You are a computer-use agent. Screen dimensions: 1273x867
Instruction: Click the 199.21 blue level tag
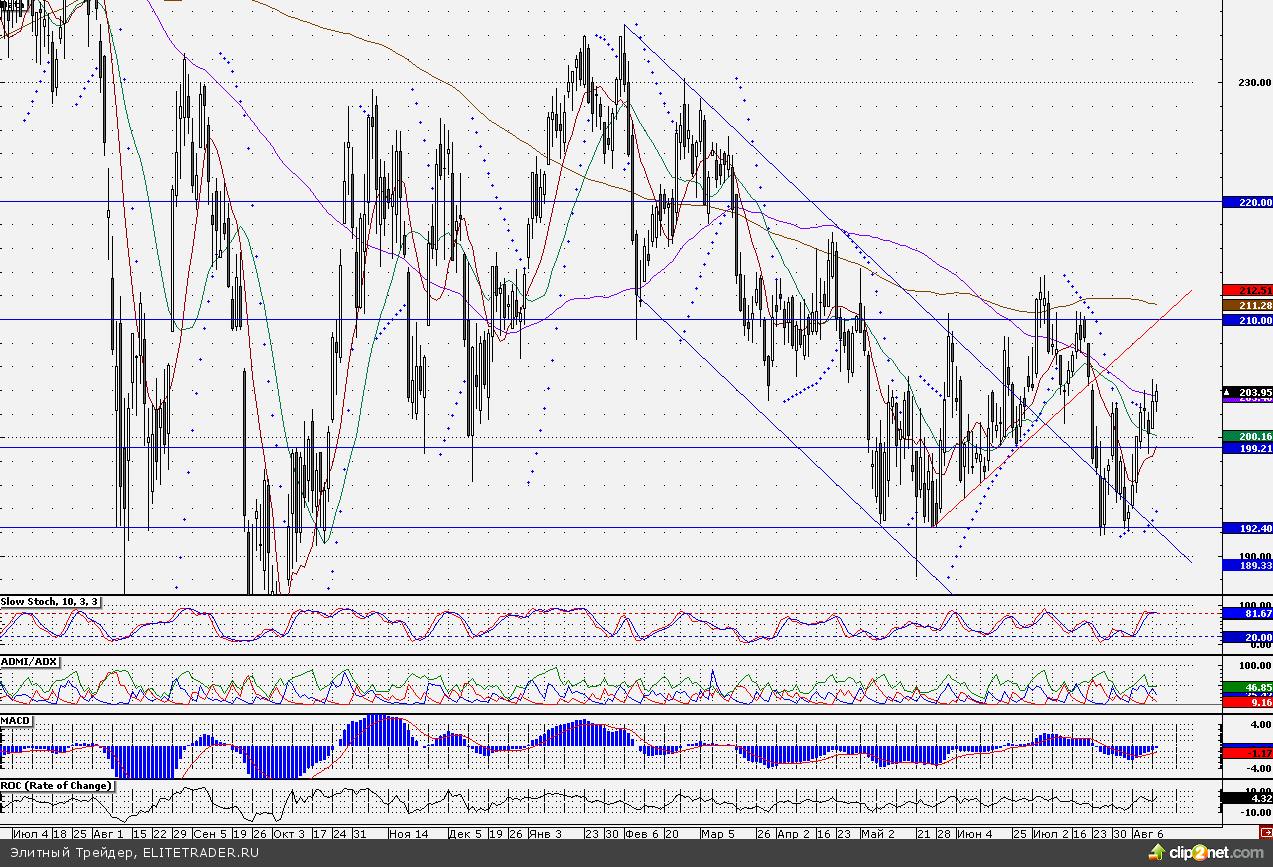click(x=1247, y=449)
